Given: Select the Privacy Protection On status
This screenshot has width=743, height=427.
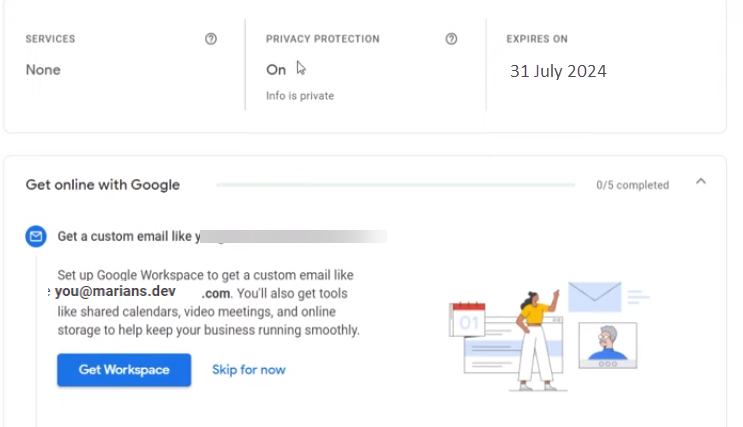Looking at the screenshot, I should [x=276, y=70].
